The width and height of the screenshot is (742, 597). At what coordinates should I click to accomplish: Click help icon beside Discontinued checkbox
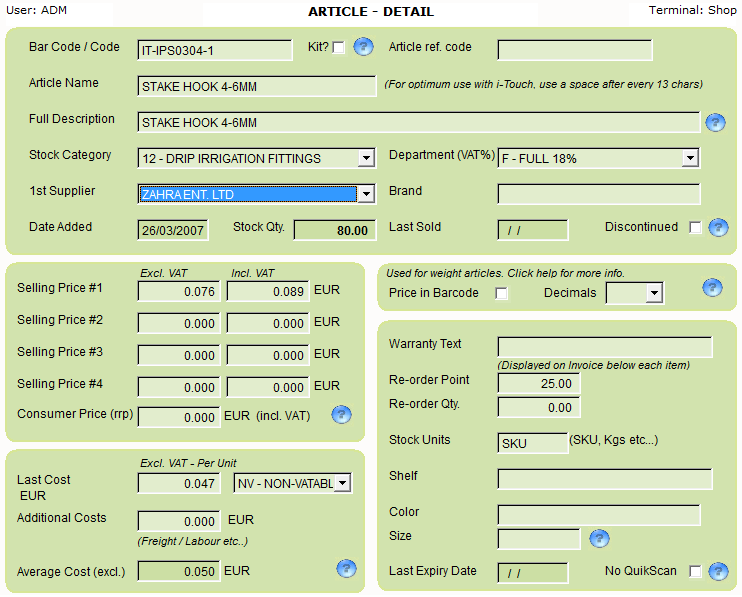[718, 227]
